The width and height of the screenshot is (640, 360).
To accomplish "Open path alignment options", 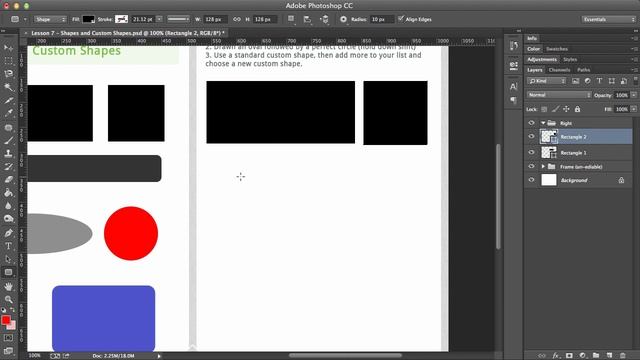I will (307, 19).
